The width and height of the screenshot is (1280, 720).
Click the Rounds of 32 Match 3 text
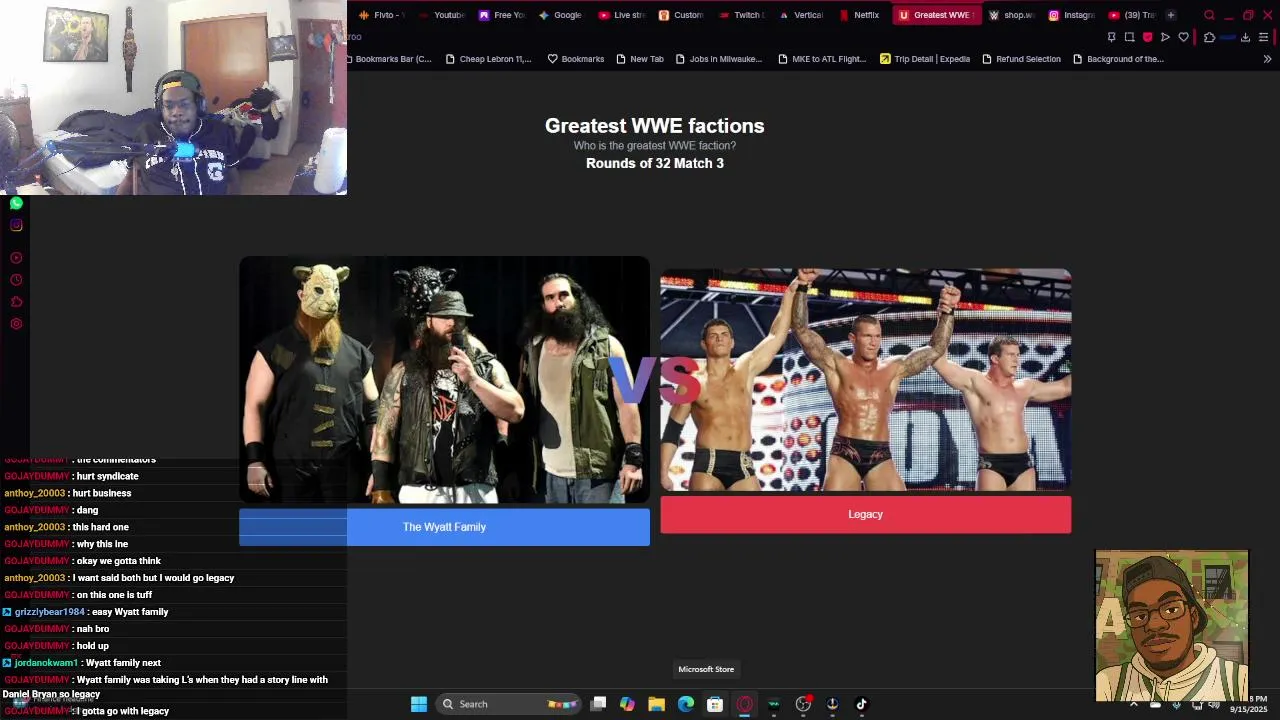coord(654,163)
